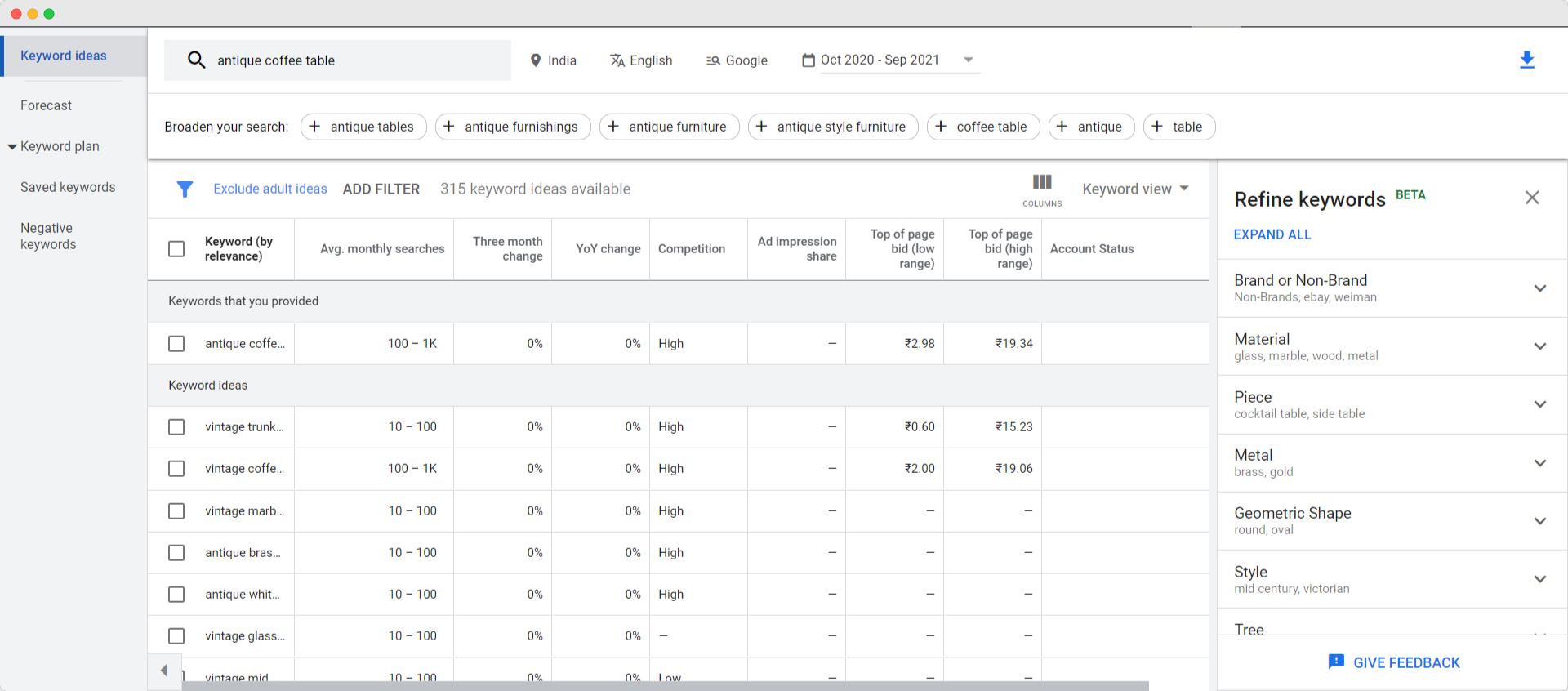Click Exclude adult ideas filter link
The height and width of the screenshot is (691, 1568).
270,189
